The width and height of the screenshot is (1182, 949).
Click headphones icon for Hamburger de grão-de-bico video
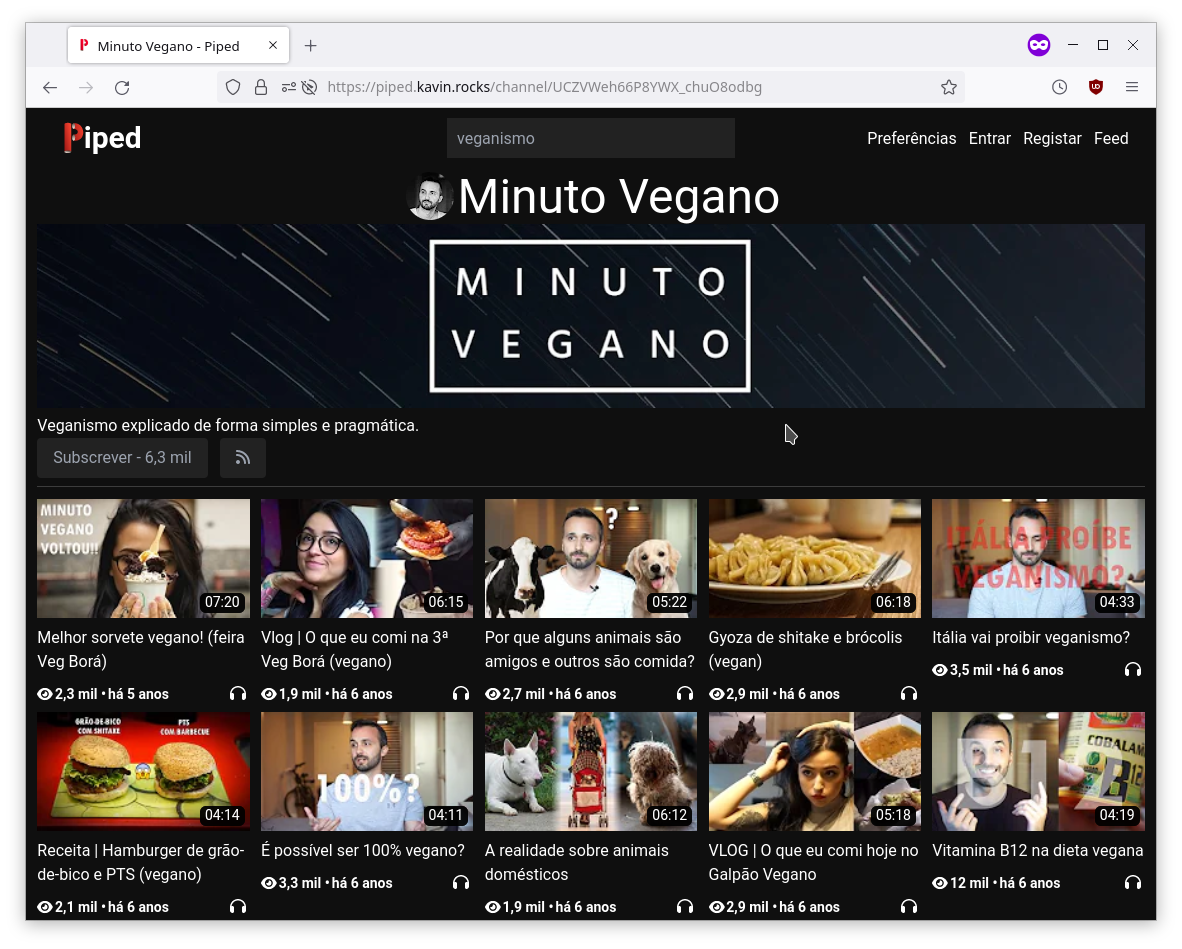(x=238, y=907)
